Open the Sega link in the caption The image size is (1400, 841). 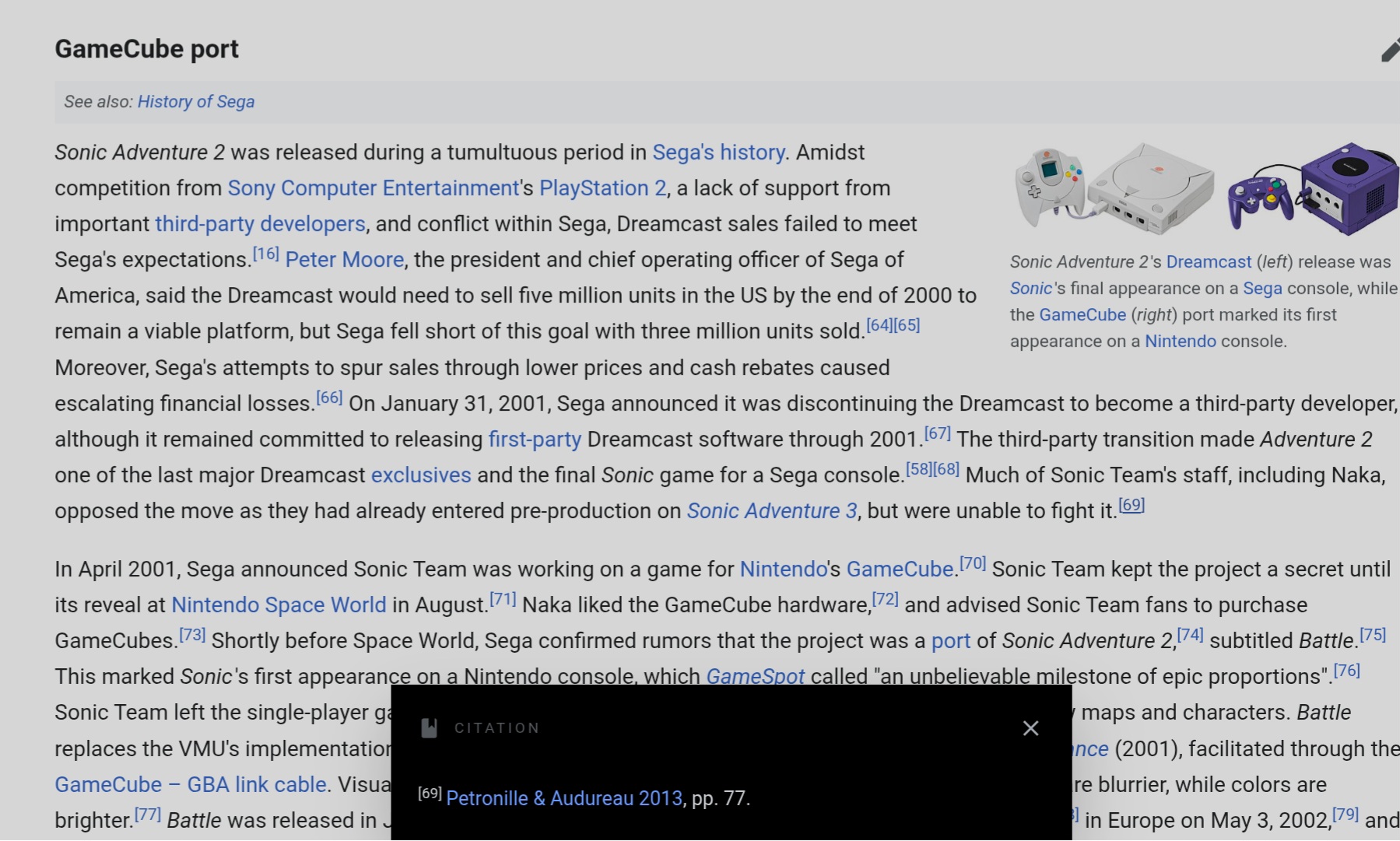pyautogui.click(x=1262, y=289)
